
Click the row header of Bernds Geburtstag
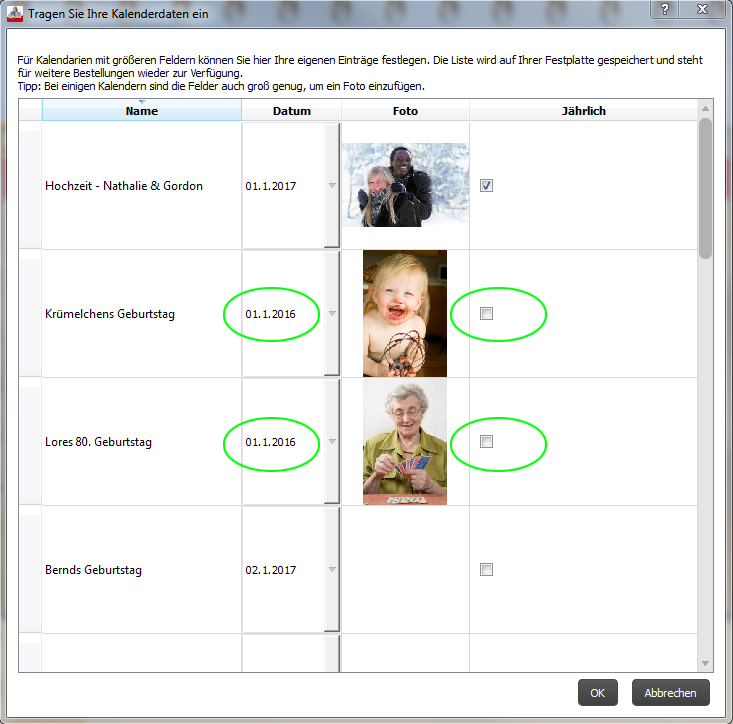click(30, 570)
